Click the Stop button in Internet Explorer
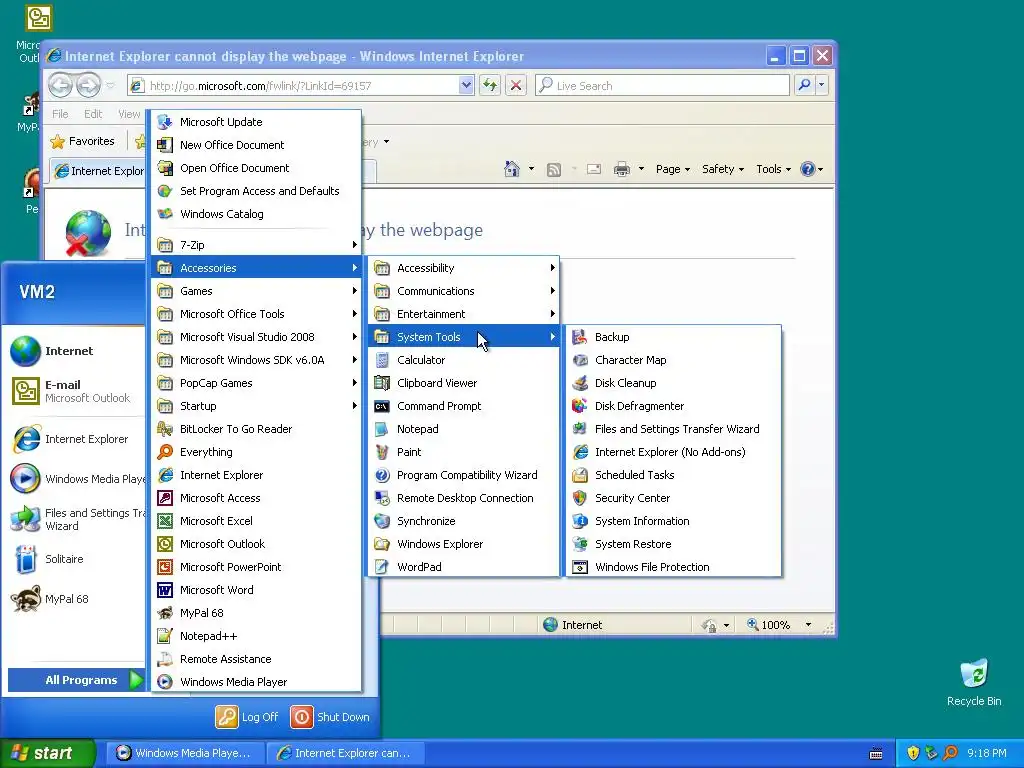This screenshot has width=1024, height=768. click(516, 85)
